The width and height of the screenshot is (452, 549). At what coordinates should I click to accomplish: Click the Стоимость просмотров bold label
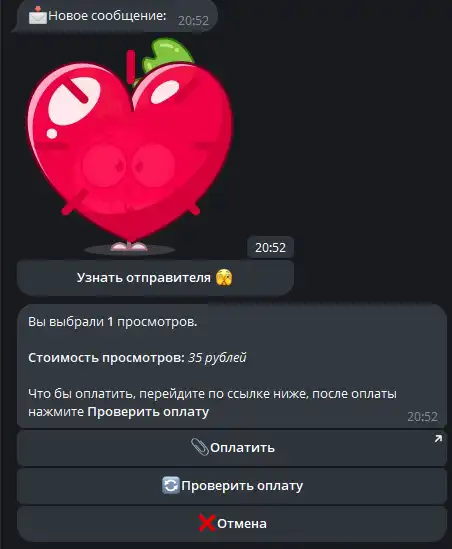click(x=106, y=358)
